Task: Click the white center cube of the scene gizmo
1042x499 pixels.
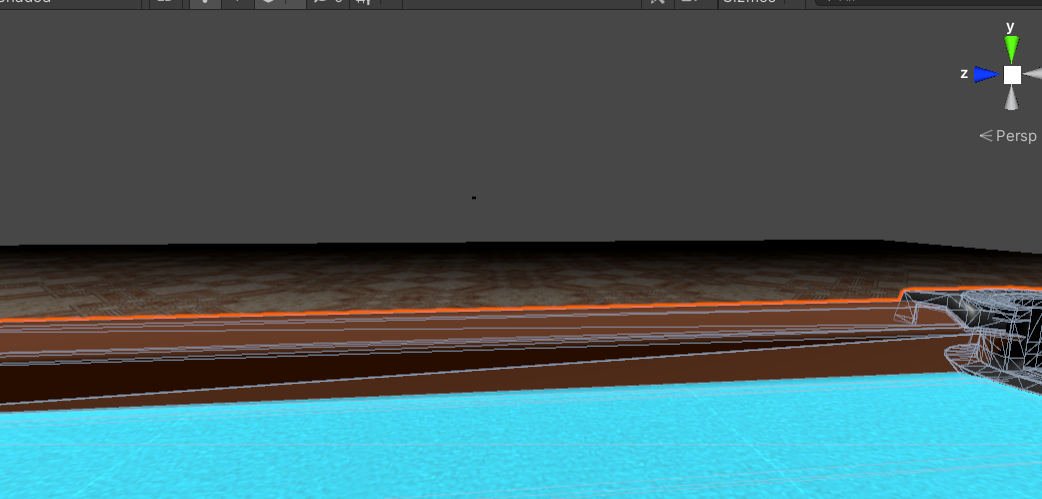Action: coord(1012,74)
